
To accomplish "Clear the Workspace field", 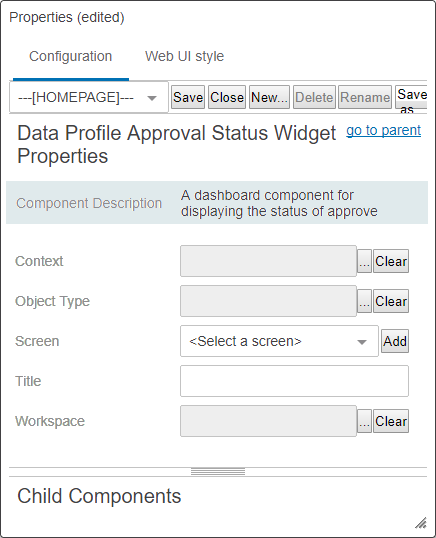I will click(391, 421).
